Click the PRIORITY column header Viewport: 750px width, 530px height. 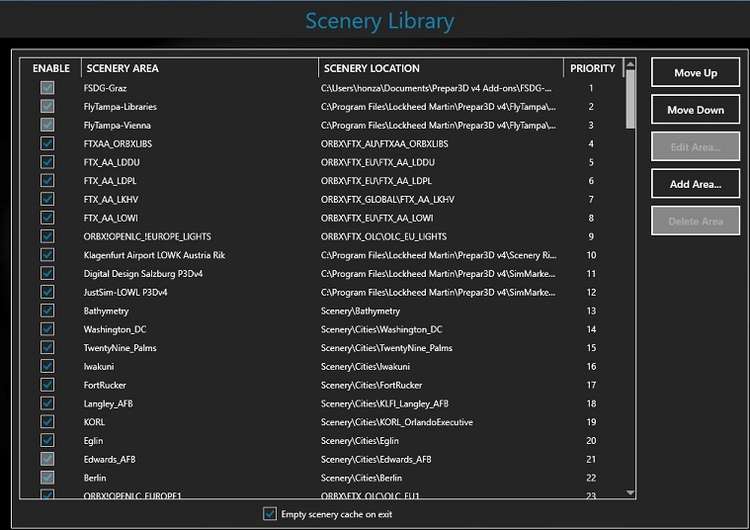pyautogui.click(x=593, y=68)
